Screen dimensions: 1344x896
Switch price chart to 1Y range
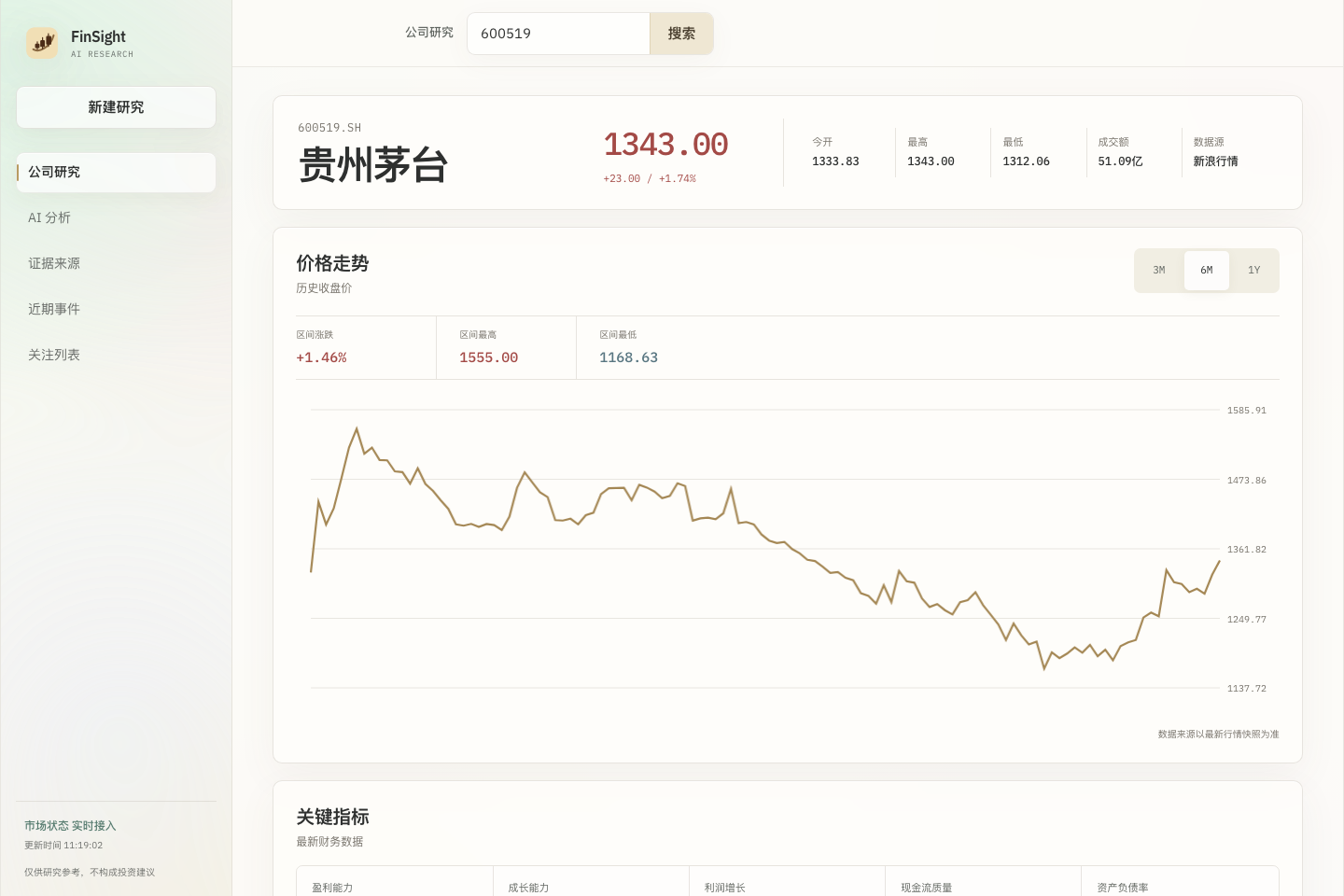[x=1254, y=271]
